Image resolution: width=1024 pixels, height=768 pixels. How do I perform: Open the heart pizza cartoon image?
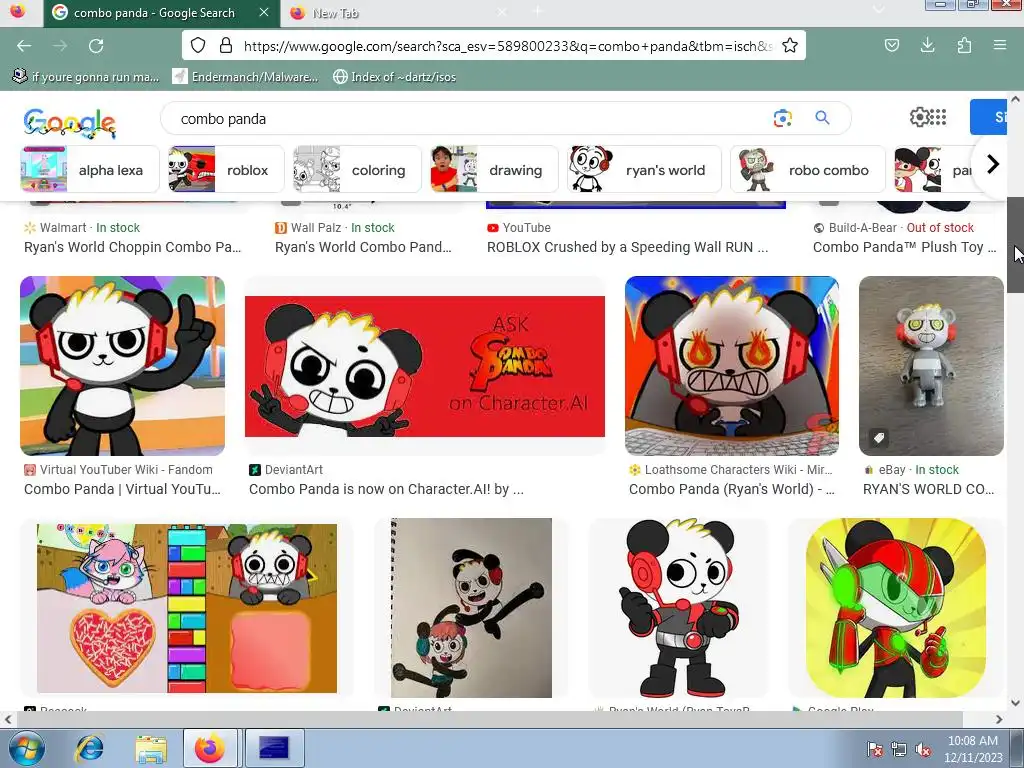[187, 608]
